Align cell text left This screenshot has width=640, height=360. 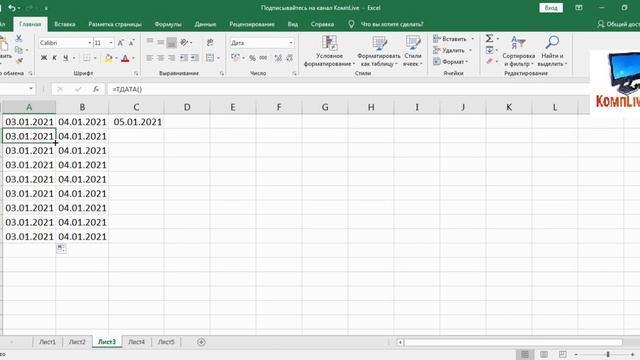coord(150,58)
